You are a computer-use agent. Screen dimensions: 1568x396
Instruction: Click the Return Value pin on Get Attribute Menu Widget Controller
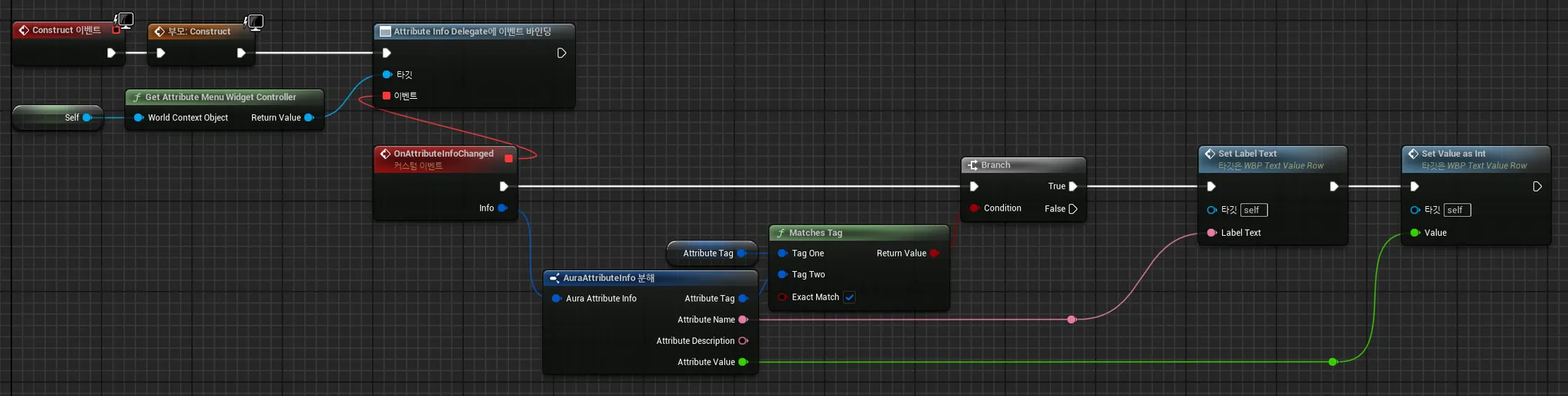309,117
